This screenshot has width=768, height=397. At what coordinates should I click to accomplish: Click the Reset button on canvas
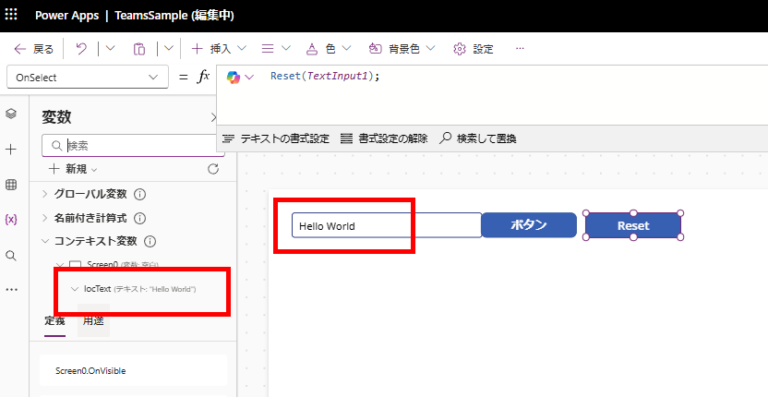(633, 226)
